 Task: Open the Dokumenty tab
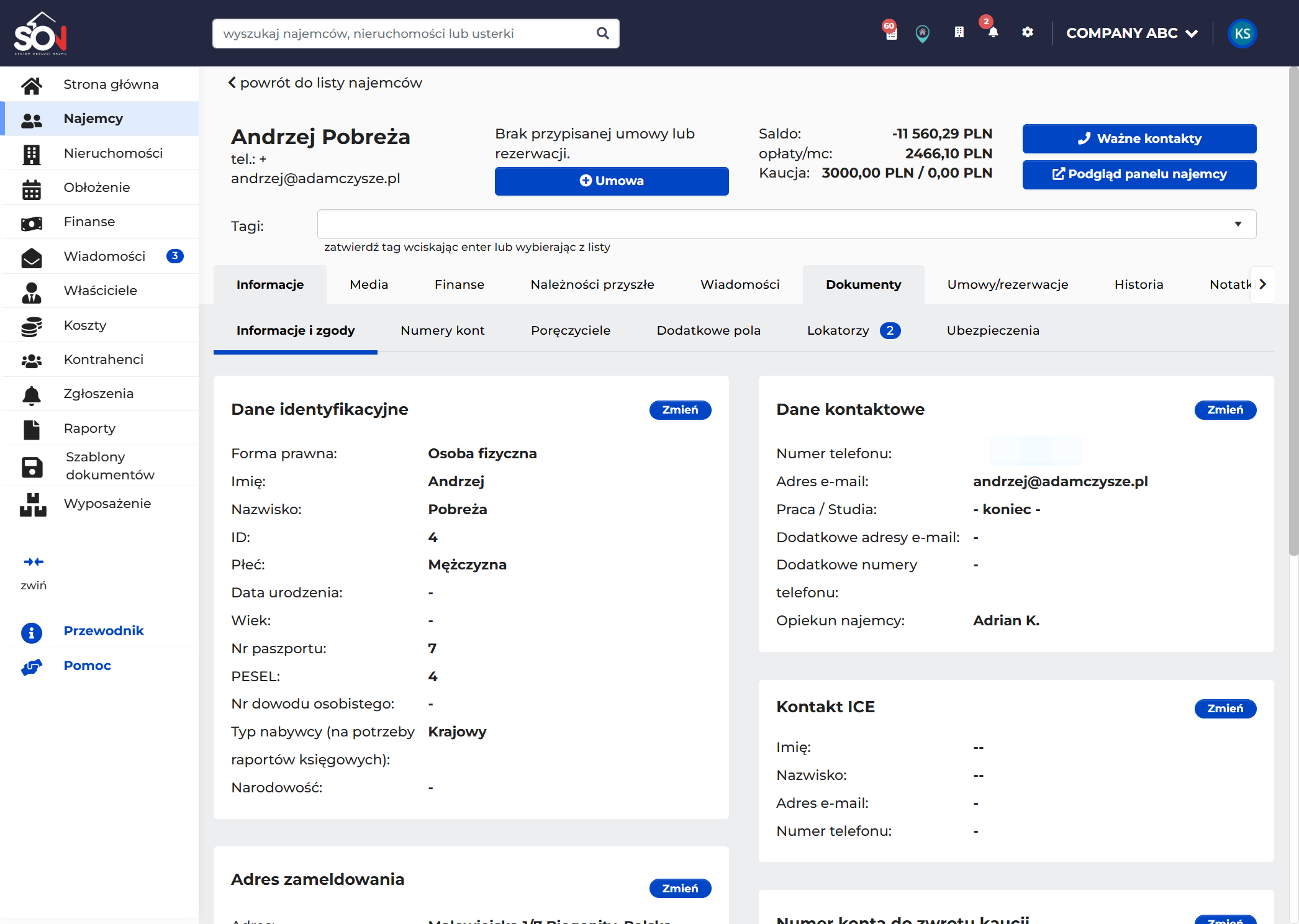[863, 284]
